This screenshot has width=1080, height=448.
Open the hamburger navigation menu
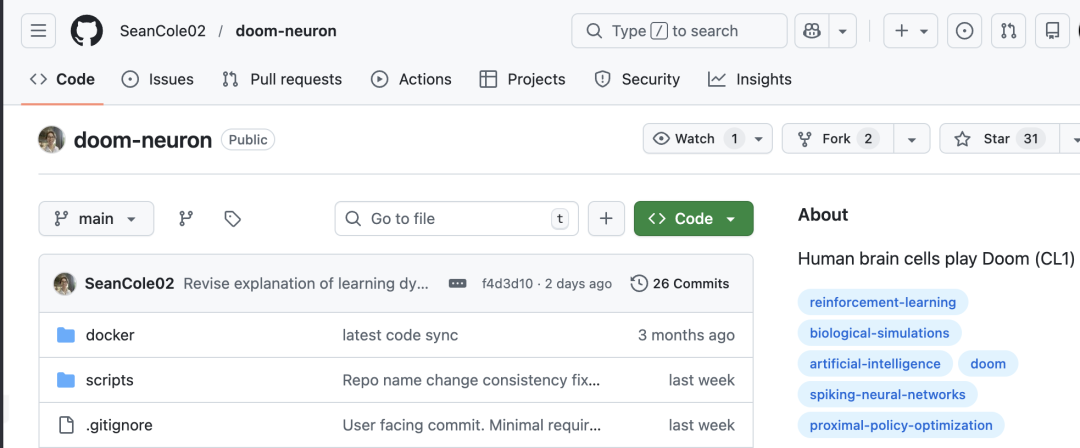39,31
